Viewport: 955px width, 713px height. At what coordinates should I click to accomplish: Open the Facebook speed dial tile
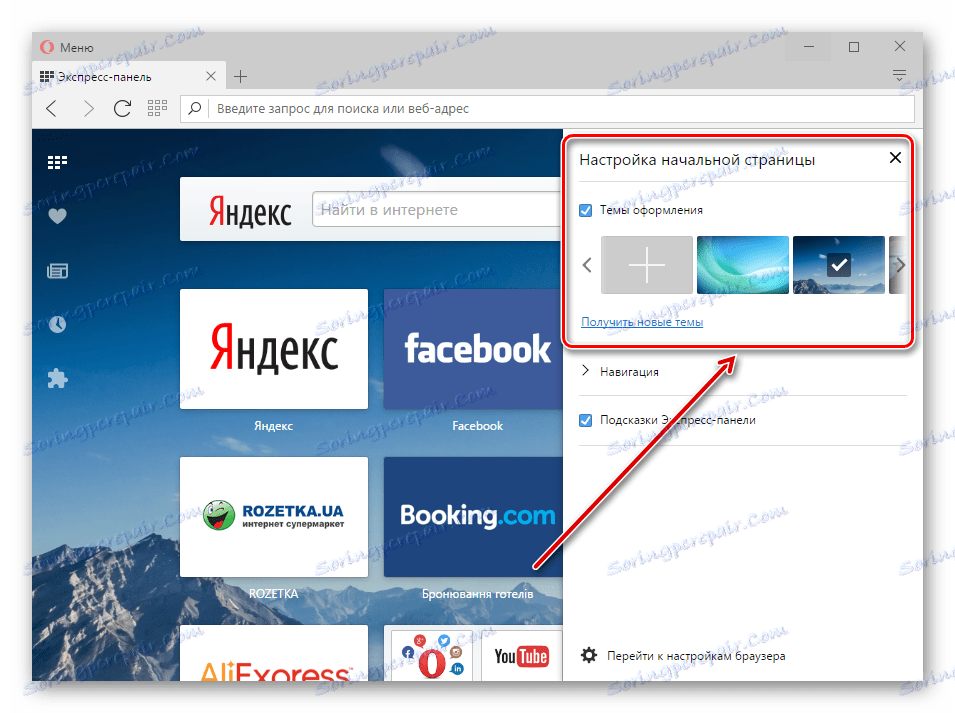point(473,349)
